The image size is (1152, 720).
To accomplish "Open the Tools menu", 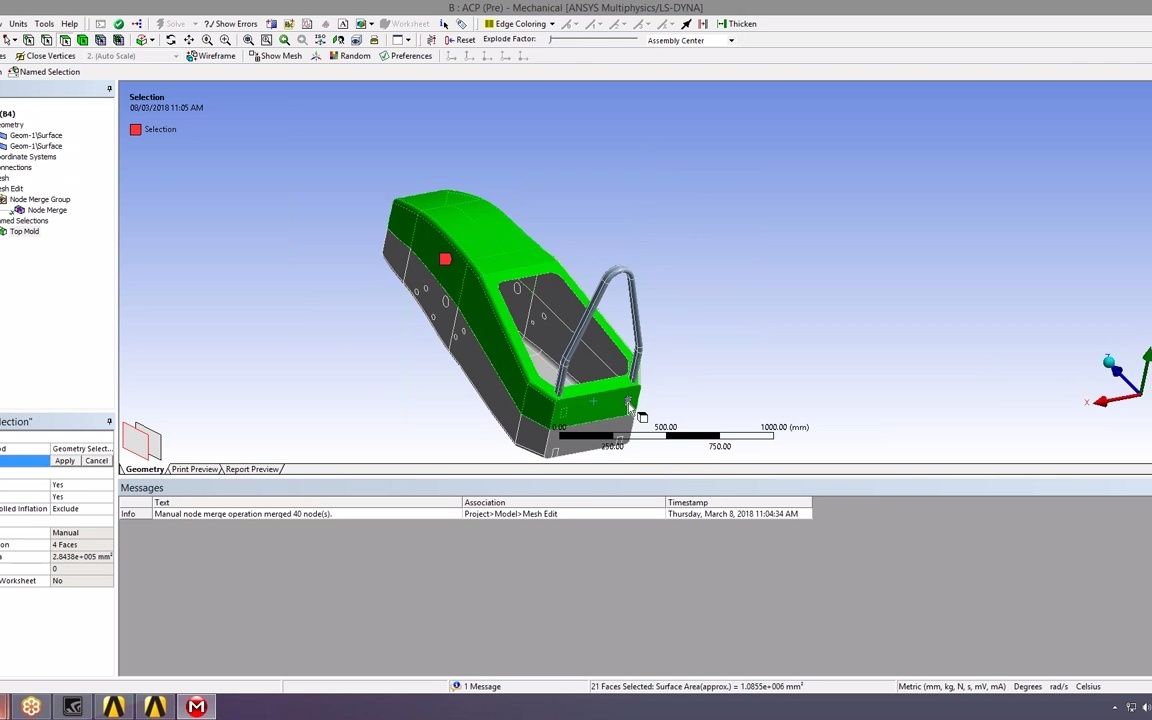I will pyautogui.click(x=43, y=23).
